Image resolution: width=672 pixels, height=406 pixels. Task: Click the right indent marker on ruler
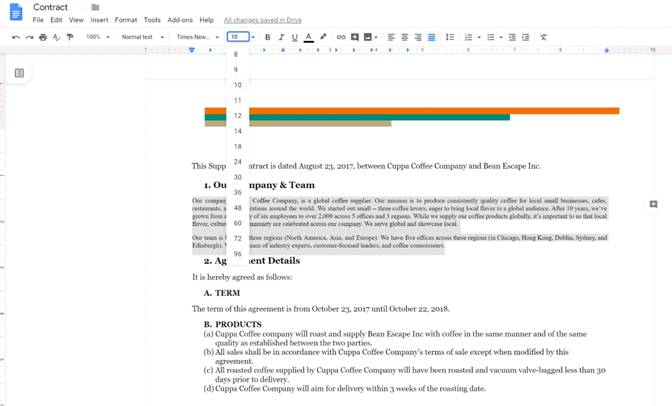coord(606,51)
